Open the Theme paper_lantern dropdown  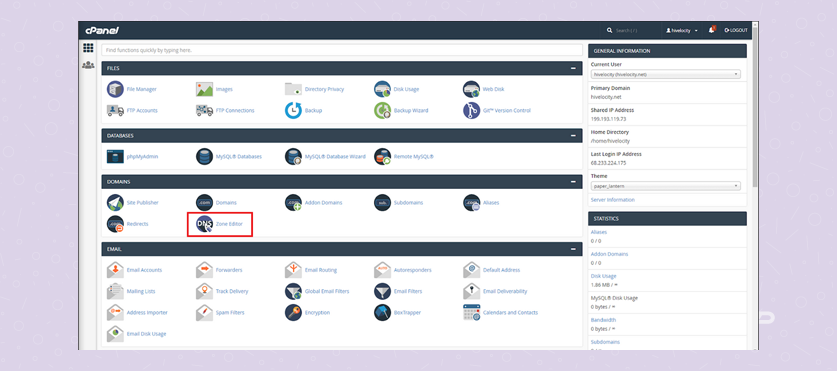click(x=666, y=186)
